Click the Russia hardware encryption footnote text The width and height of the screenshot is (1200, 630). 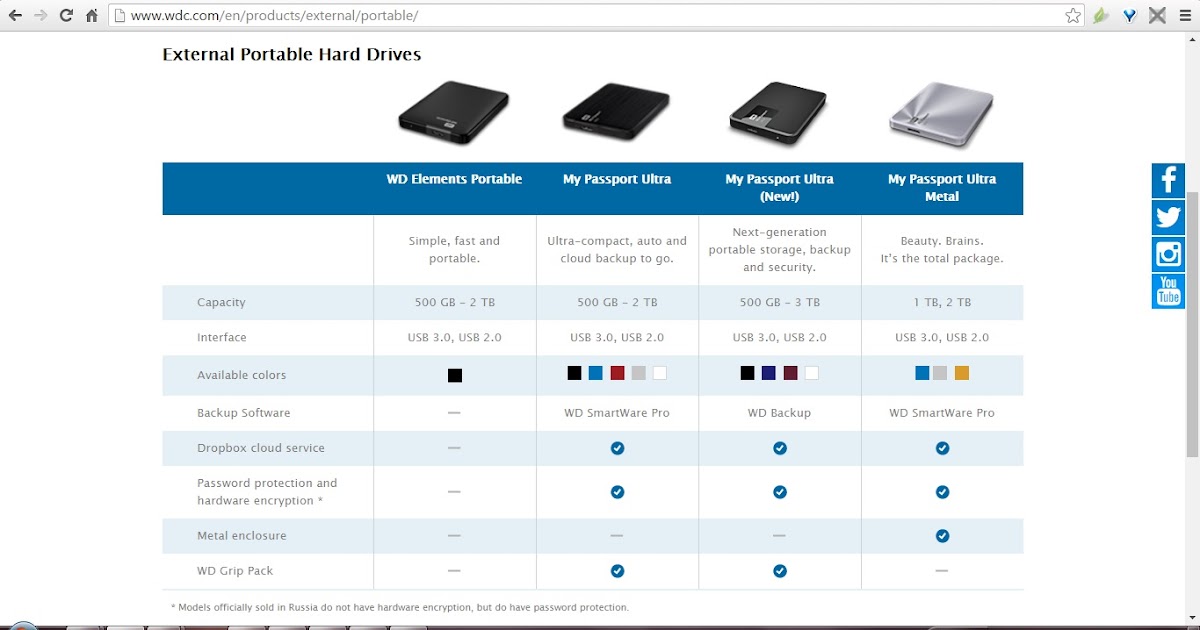click(x=400, y=607)
